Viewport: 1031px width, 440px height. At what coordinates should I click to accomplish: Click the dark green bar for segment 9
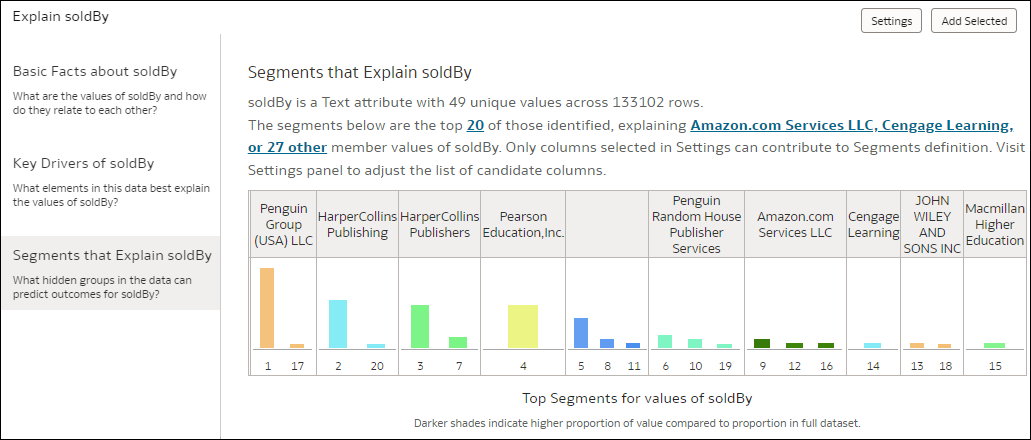[x=762, y=343]
